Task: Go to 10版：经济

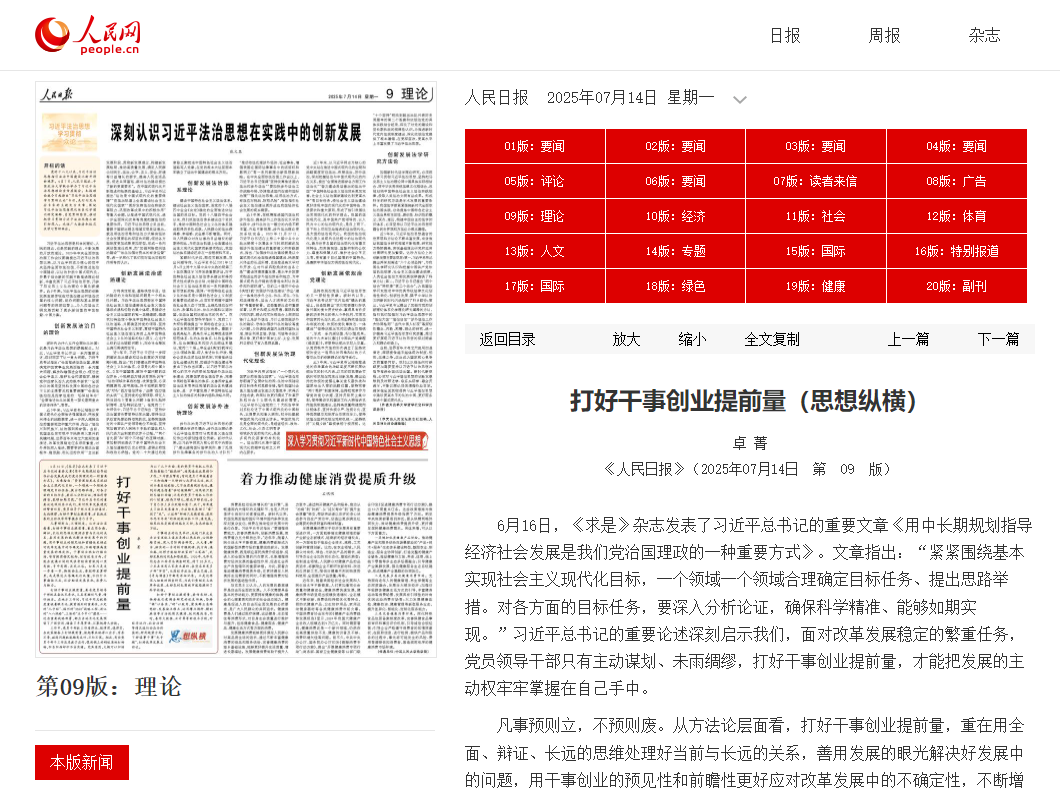Action: coord(675,216)
